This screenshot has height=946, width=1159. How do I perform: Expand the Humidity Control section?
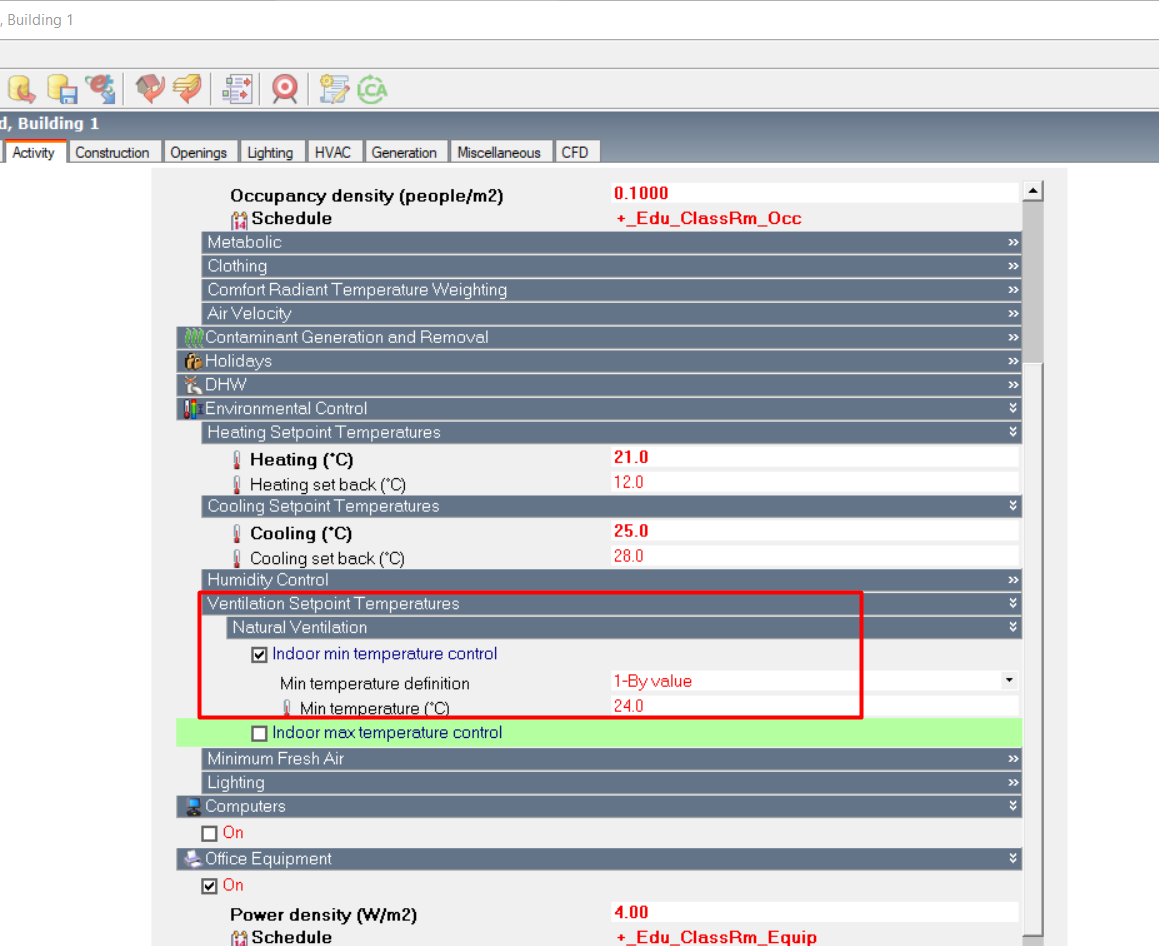point(611,580)
